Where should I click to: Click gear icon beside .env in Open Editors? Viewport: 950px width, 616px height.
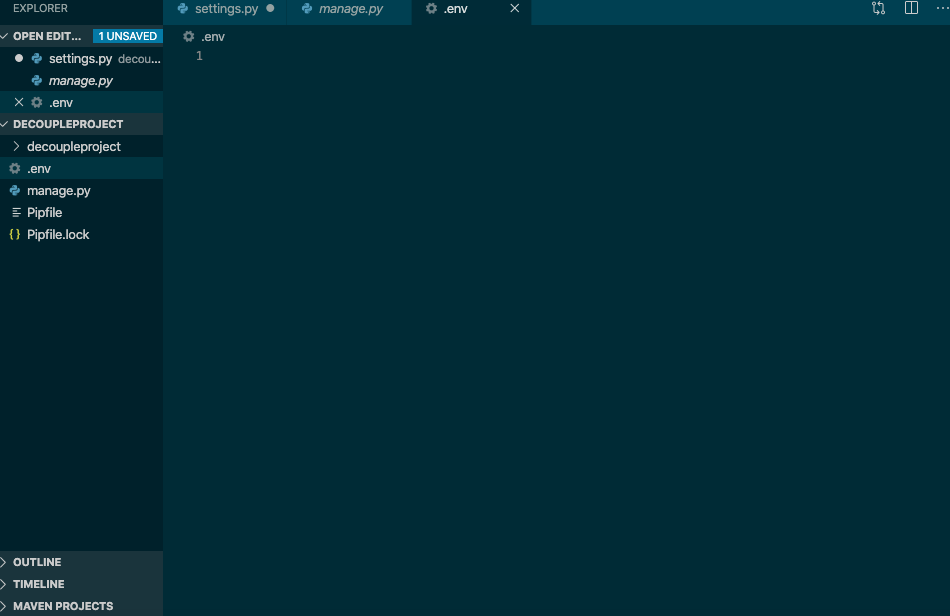(36, 102)
